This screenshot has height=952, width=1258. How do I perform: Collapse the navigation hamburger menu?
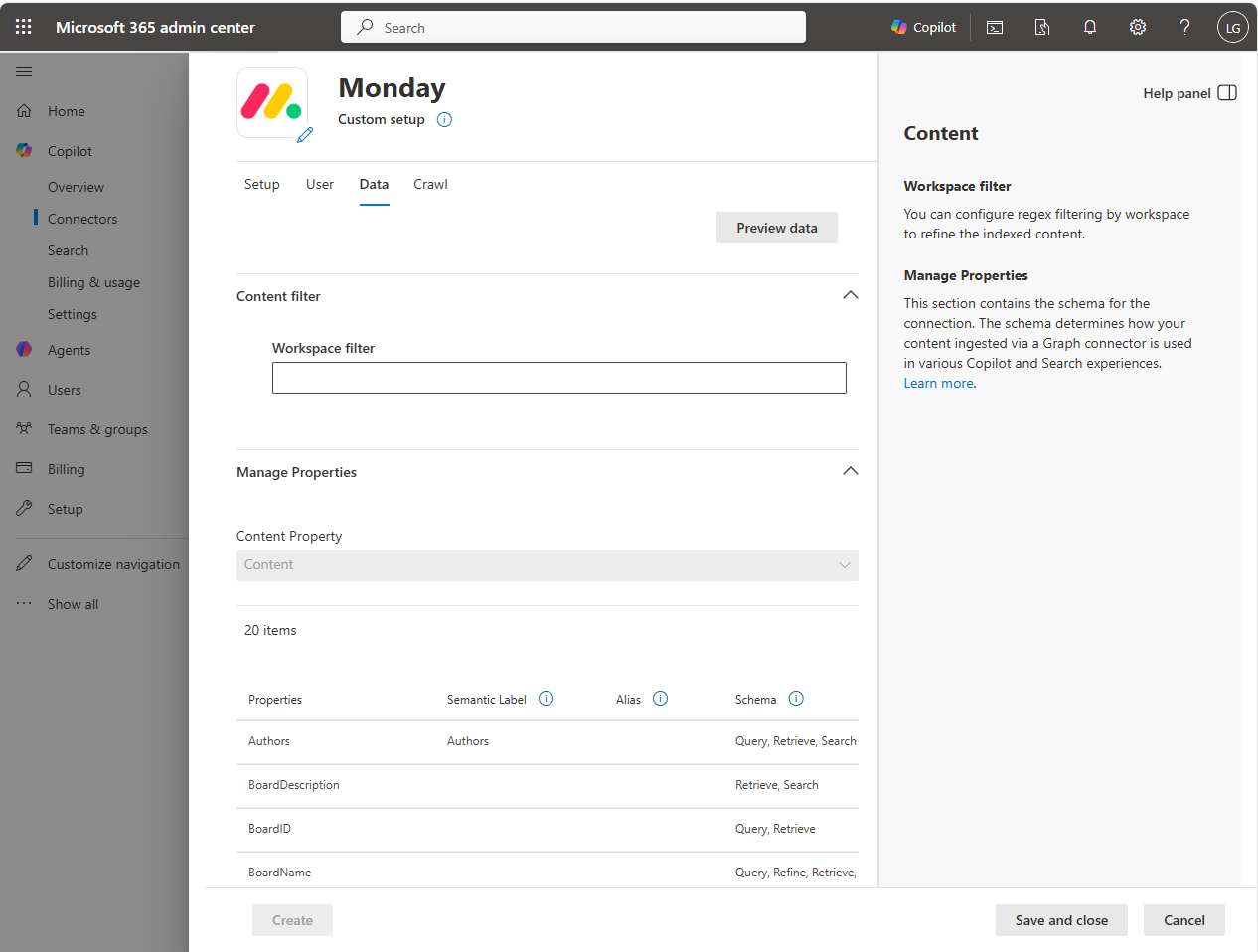tap(24, 71)
